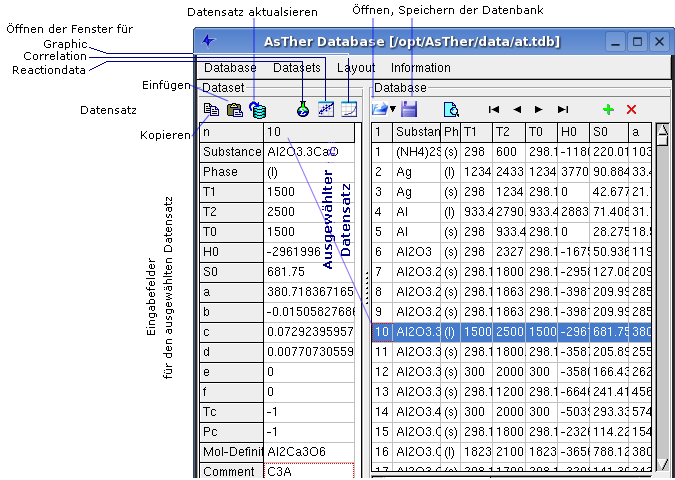Click the update dataset icon
Screen dimensions: 675x480
258,110
